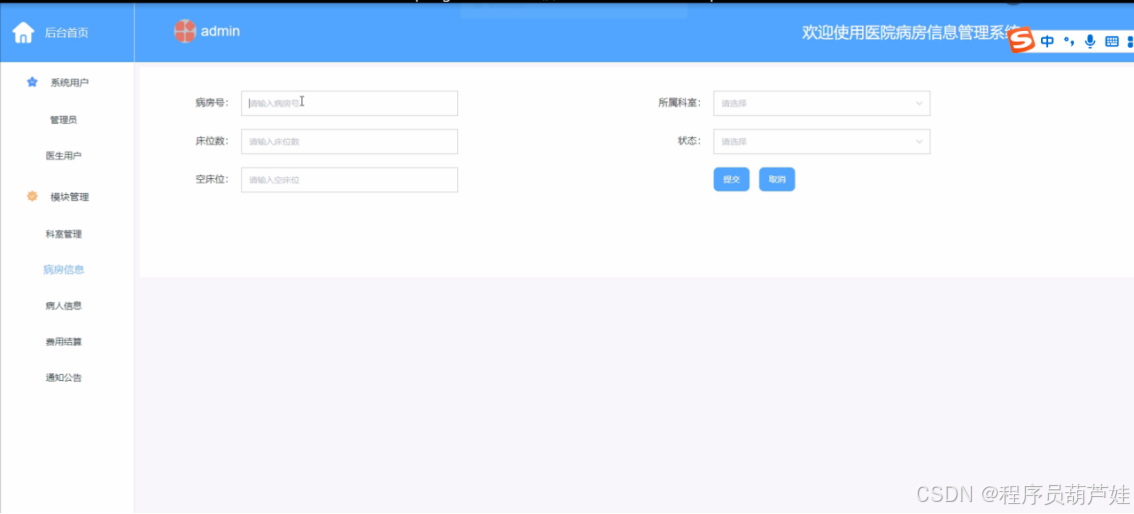Click the 床位数 field label
Screen dimensions: 1134x514
(x=212, y=141)
